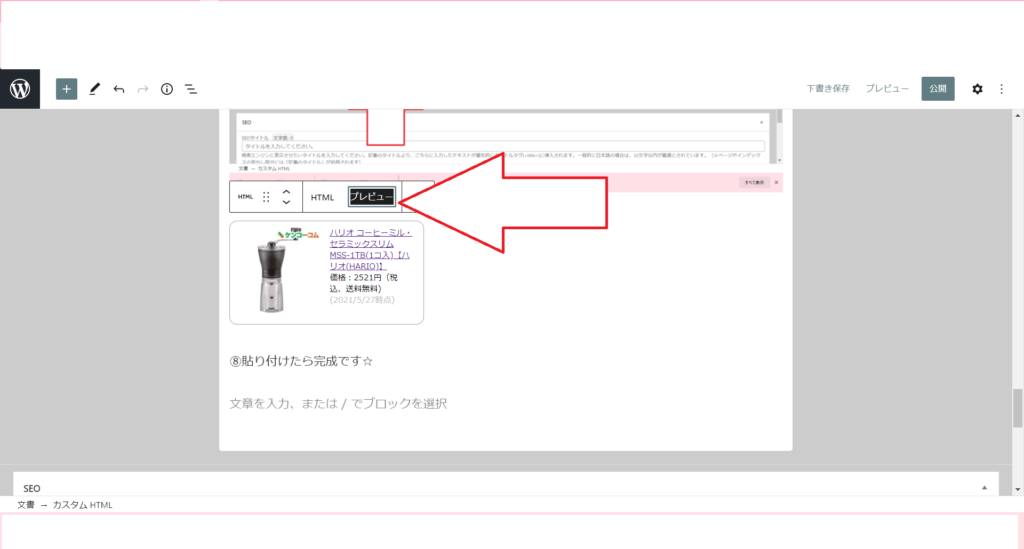1024x549 pixels.
Task: Grab the block drag handle
Action: [x=266, y=196]
